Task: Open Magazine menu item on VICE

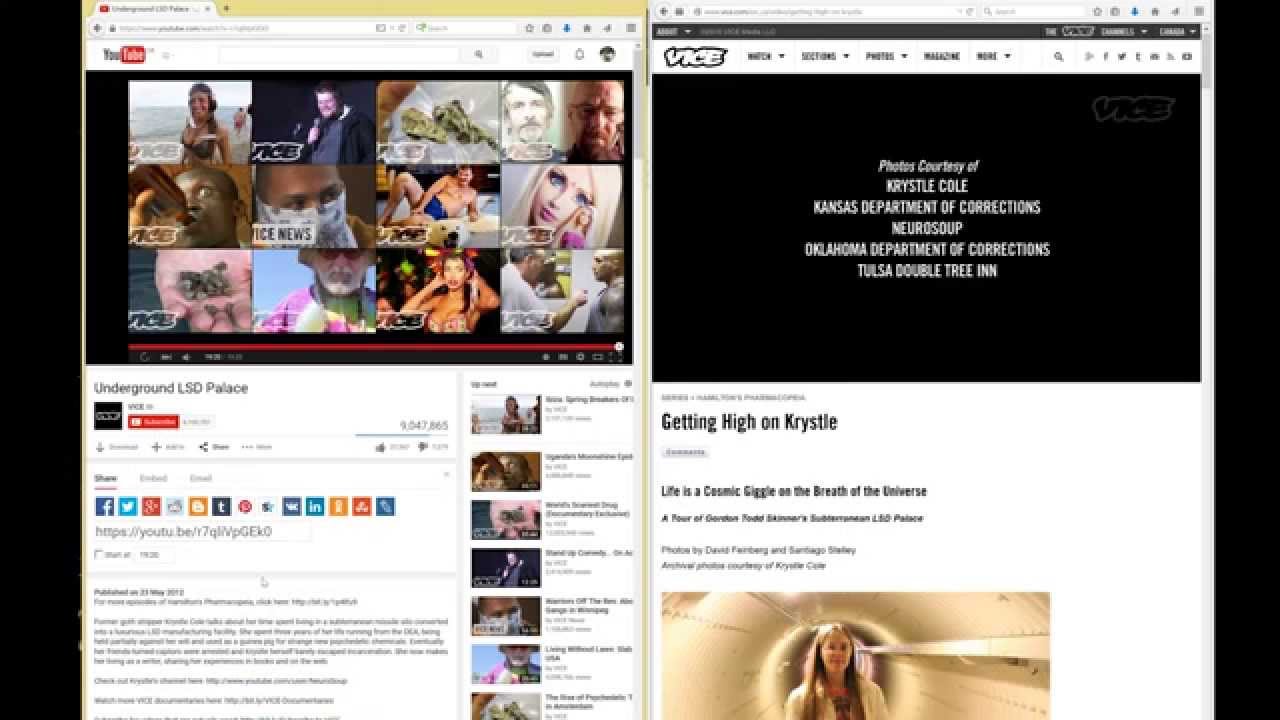Action: (x=942, y=57)
